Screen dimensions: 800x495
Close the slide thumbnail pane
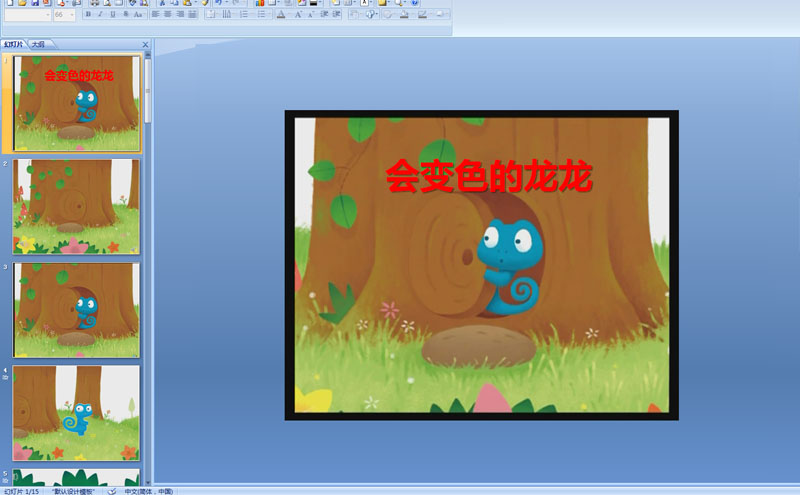click(145, 44)
